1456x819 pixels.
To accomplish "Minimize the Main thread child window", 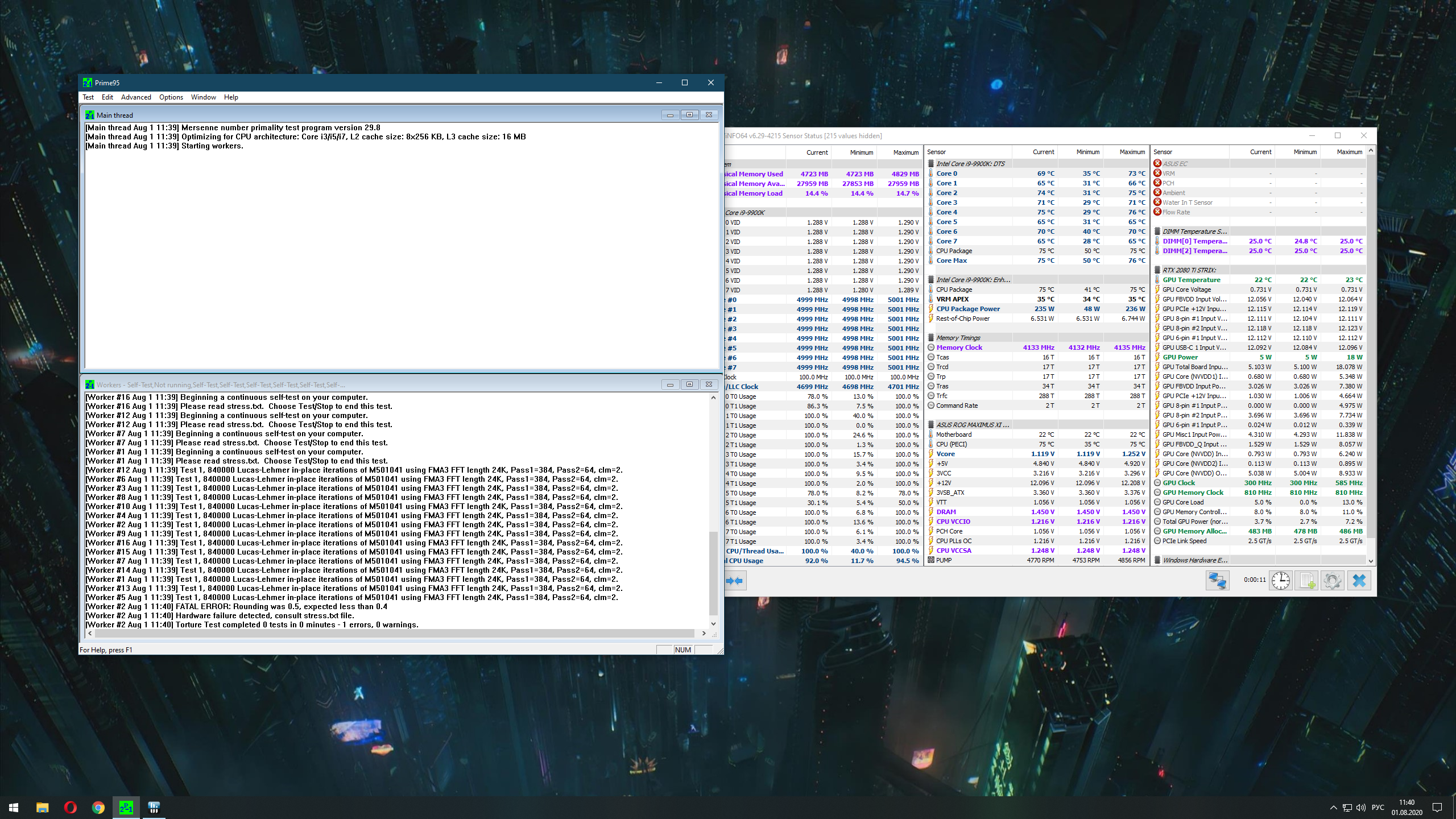I will [670, 115].
